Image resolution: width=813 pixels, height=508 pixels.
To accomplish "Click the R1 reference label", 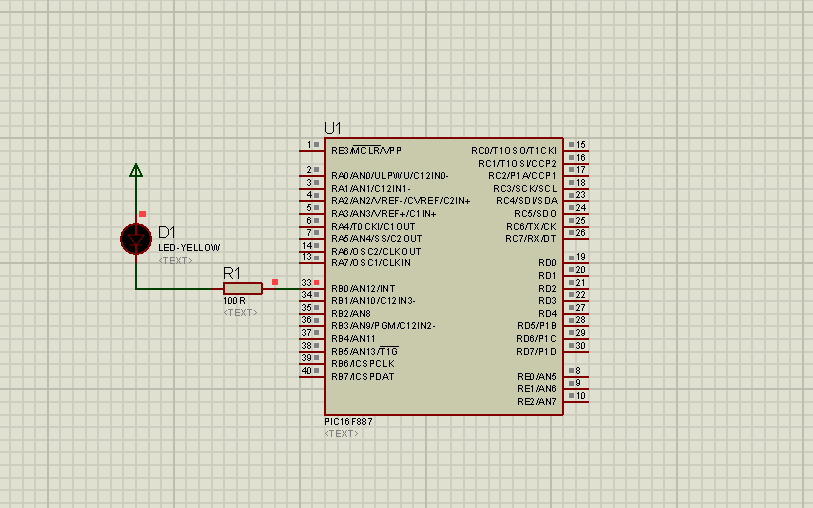I will click(x=232, y=273).
